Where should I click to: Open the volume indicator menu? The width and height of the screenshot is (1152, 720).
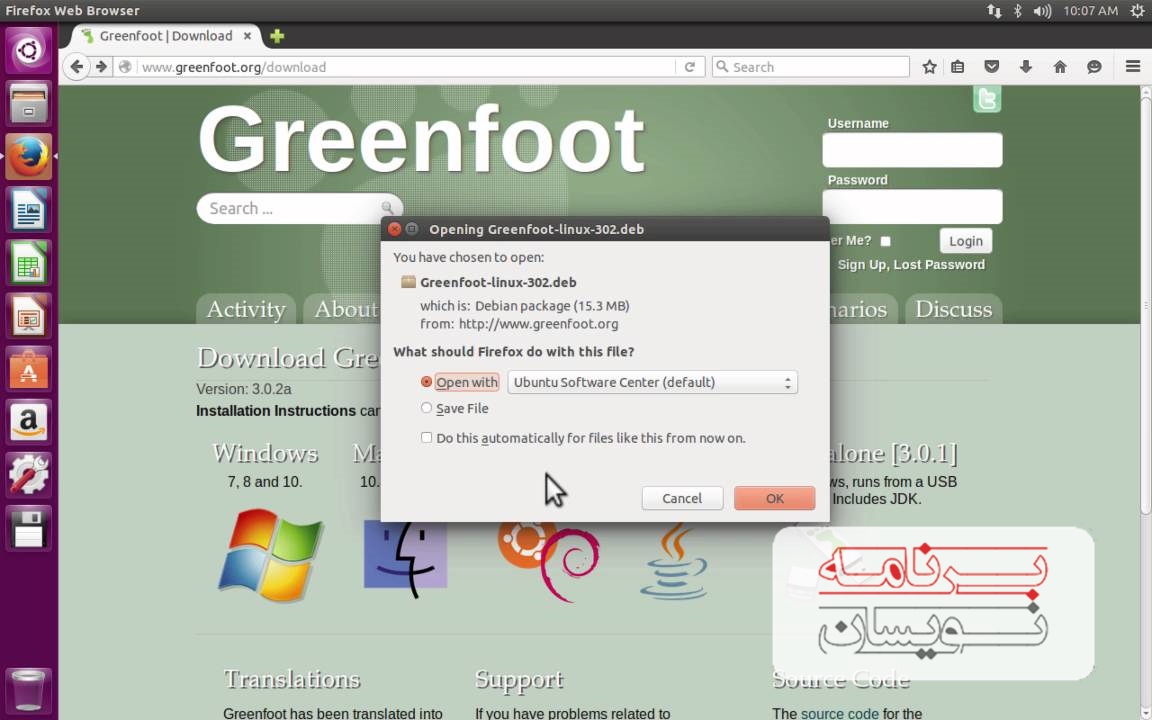(1042, 11)
